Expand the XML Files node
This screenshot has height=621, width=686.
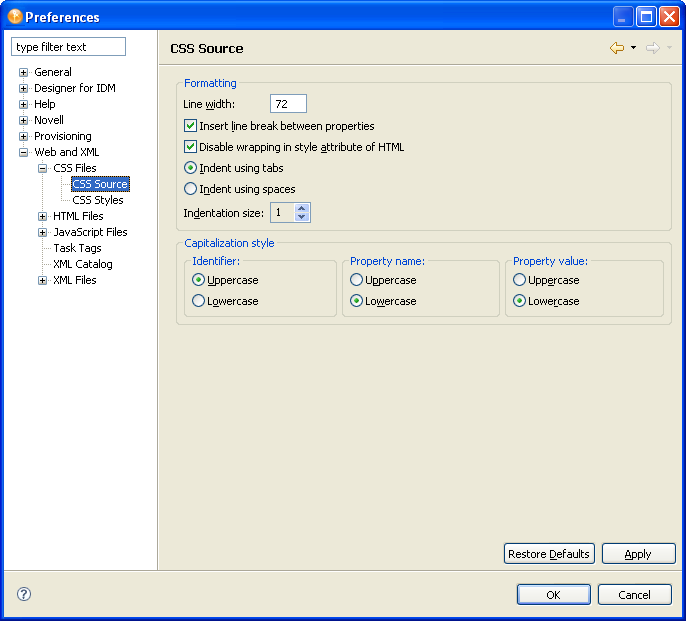tap(42, 281)
